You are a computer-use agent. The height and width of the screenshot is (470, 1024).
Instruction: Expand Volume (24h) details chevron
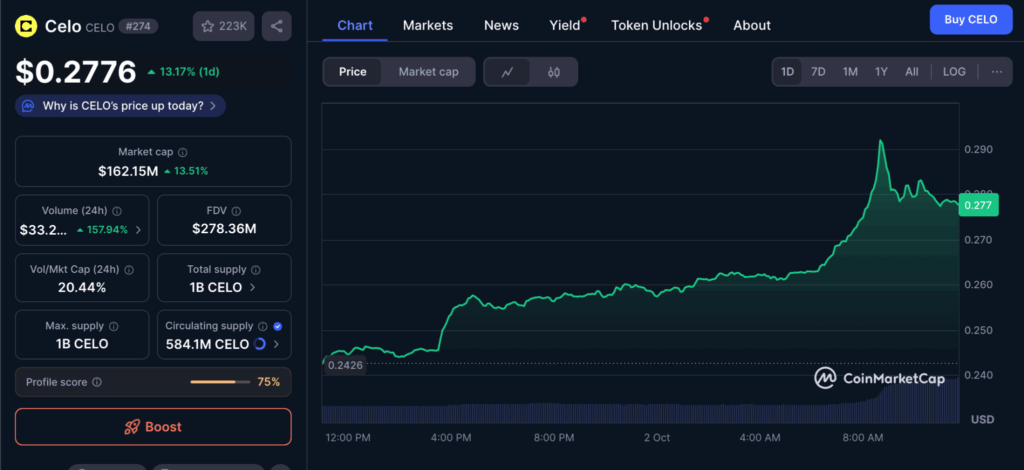pyautogui.click(x=138, y=230)
